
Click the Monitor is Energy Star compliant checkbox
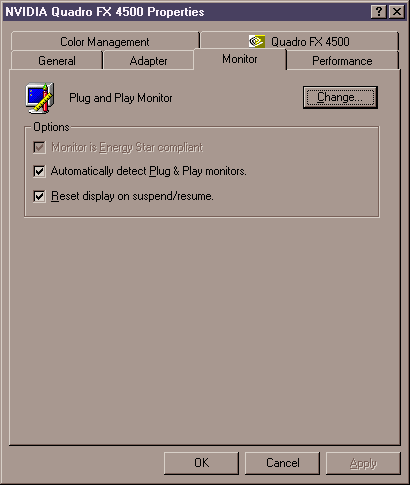[x=39, y=147]
